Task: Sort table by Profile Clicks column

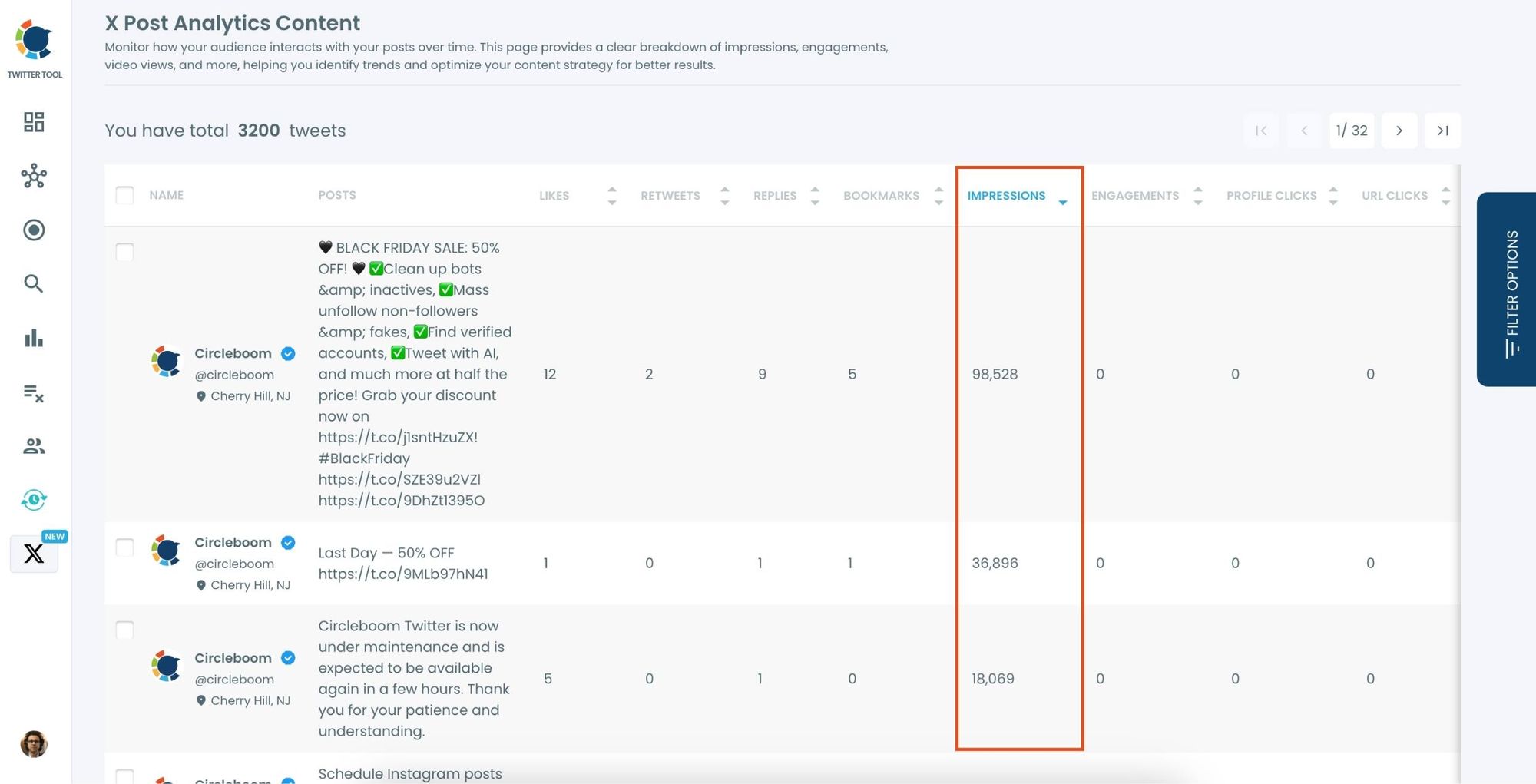Action: click(x=1333, y=196)
